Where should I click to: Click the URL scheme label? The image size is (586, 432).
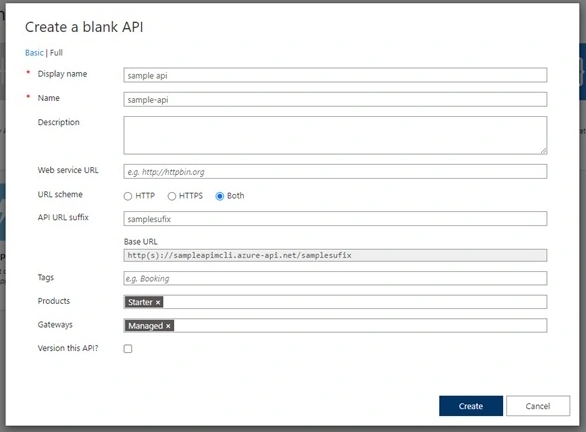pyautogui.click(x=60, y=194)
